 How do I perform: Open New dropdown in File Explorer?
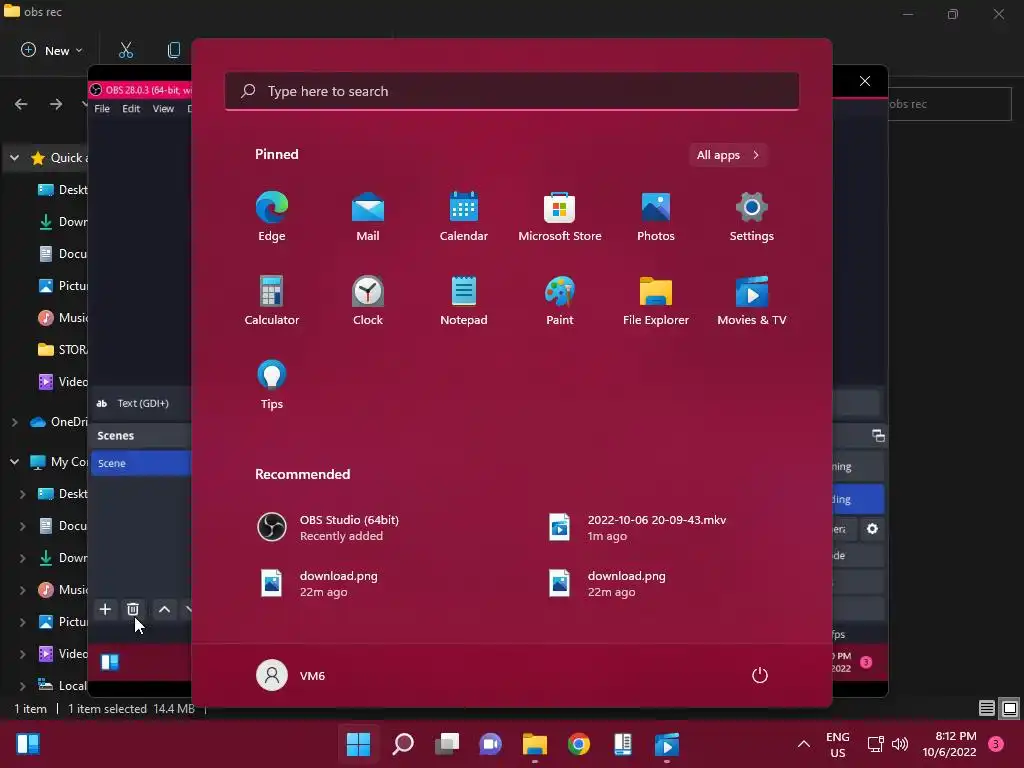coord(52,50)
